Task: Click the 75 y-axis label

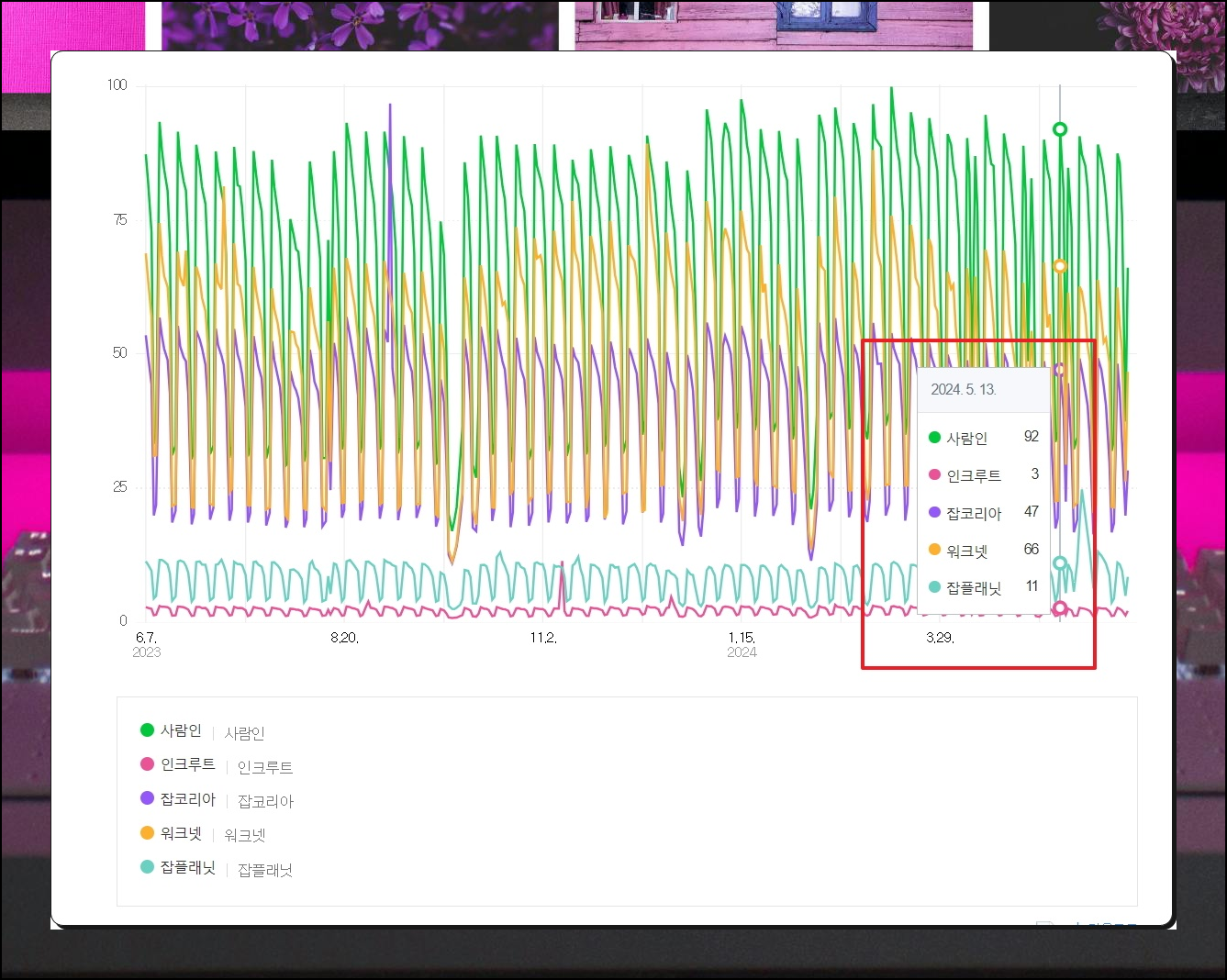Action: pyautogui.click(x=120, y=219)
